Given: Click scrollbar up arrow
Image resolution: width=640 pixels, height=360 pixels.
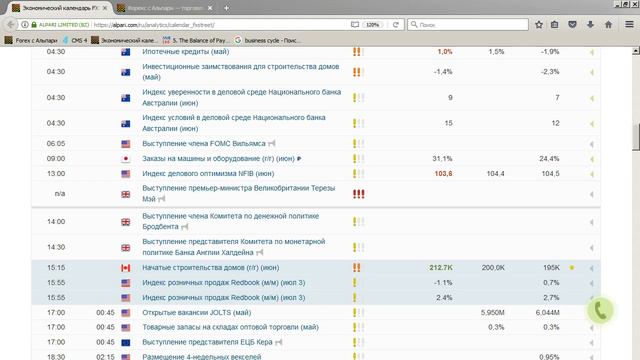Looking at the screenshot, I should coord(636,51).
